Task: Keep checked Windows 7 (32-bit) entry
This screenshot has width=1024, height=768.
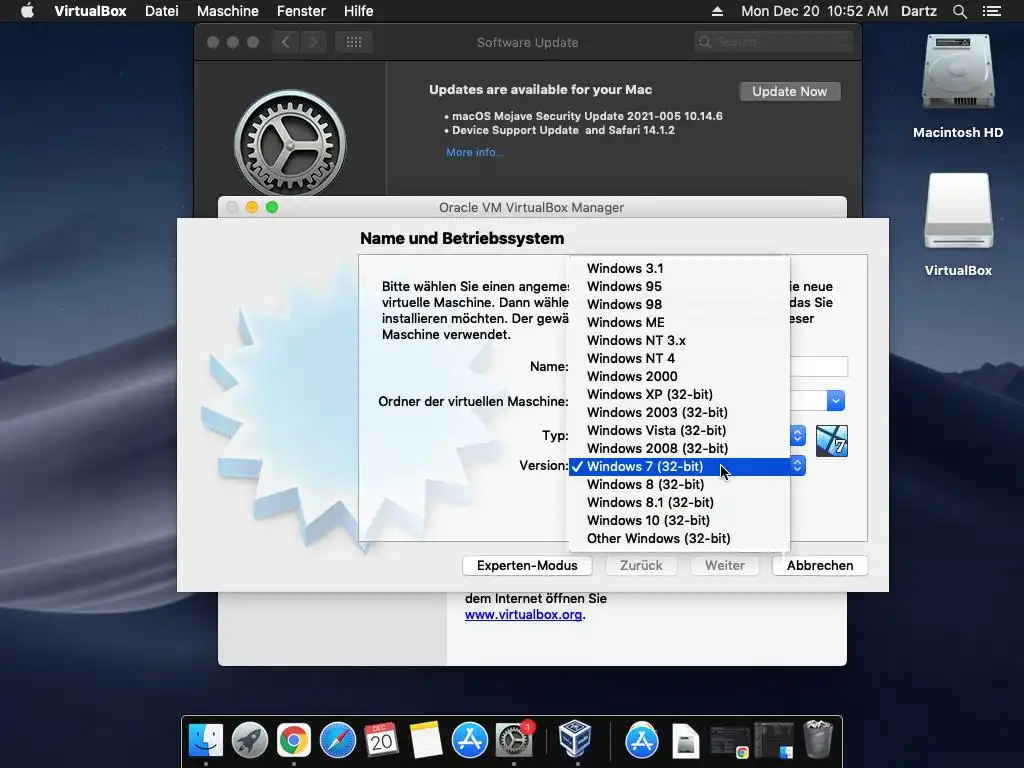Action: pos(679,466)
